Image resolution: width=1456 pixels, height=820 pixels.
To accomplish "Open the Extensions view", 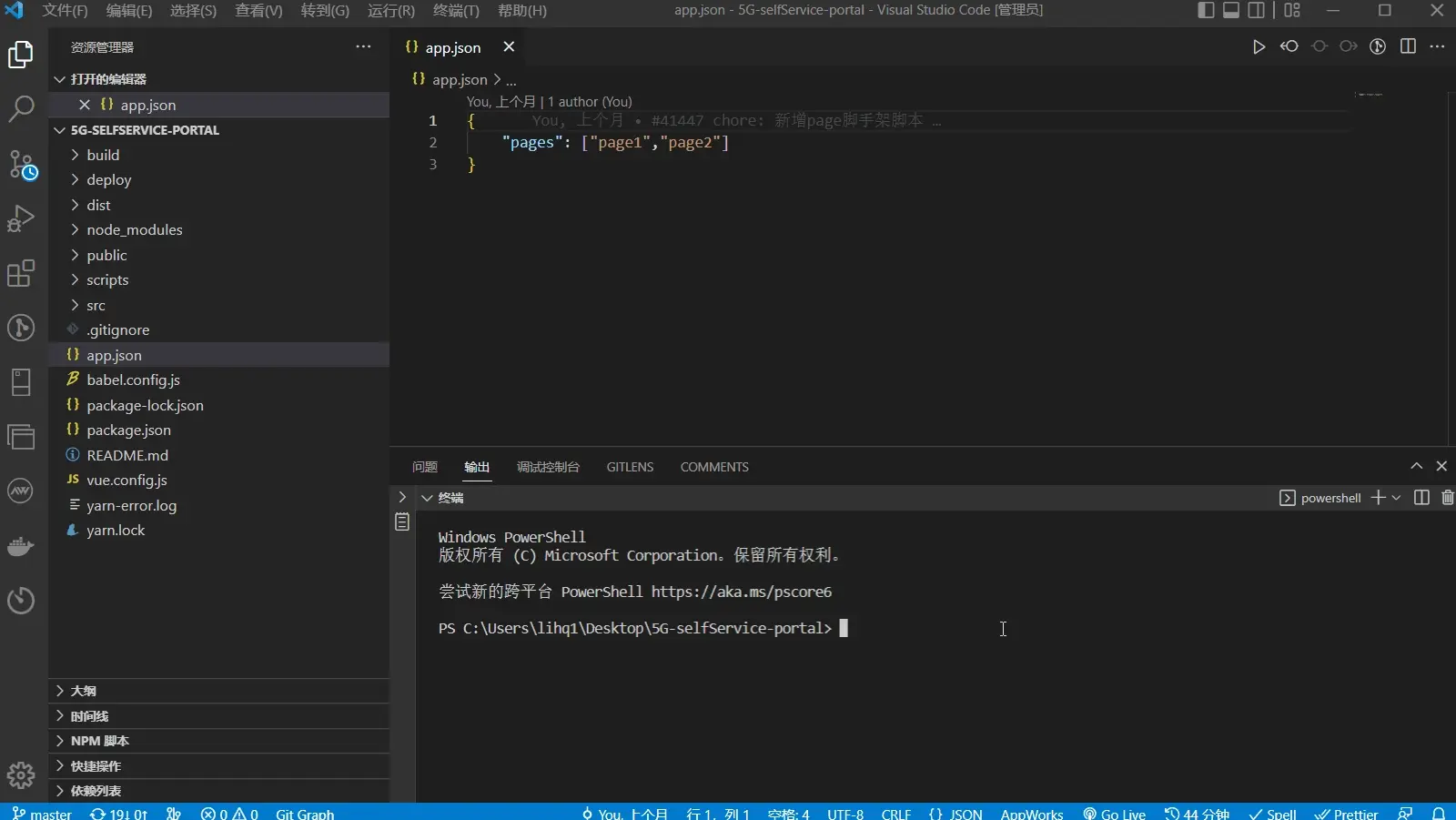I will [21, 273].
